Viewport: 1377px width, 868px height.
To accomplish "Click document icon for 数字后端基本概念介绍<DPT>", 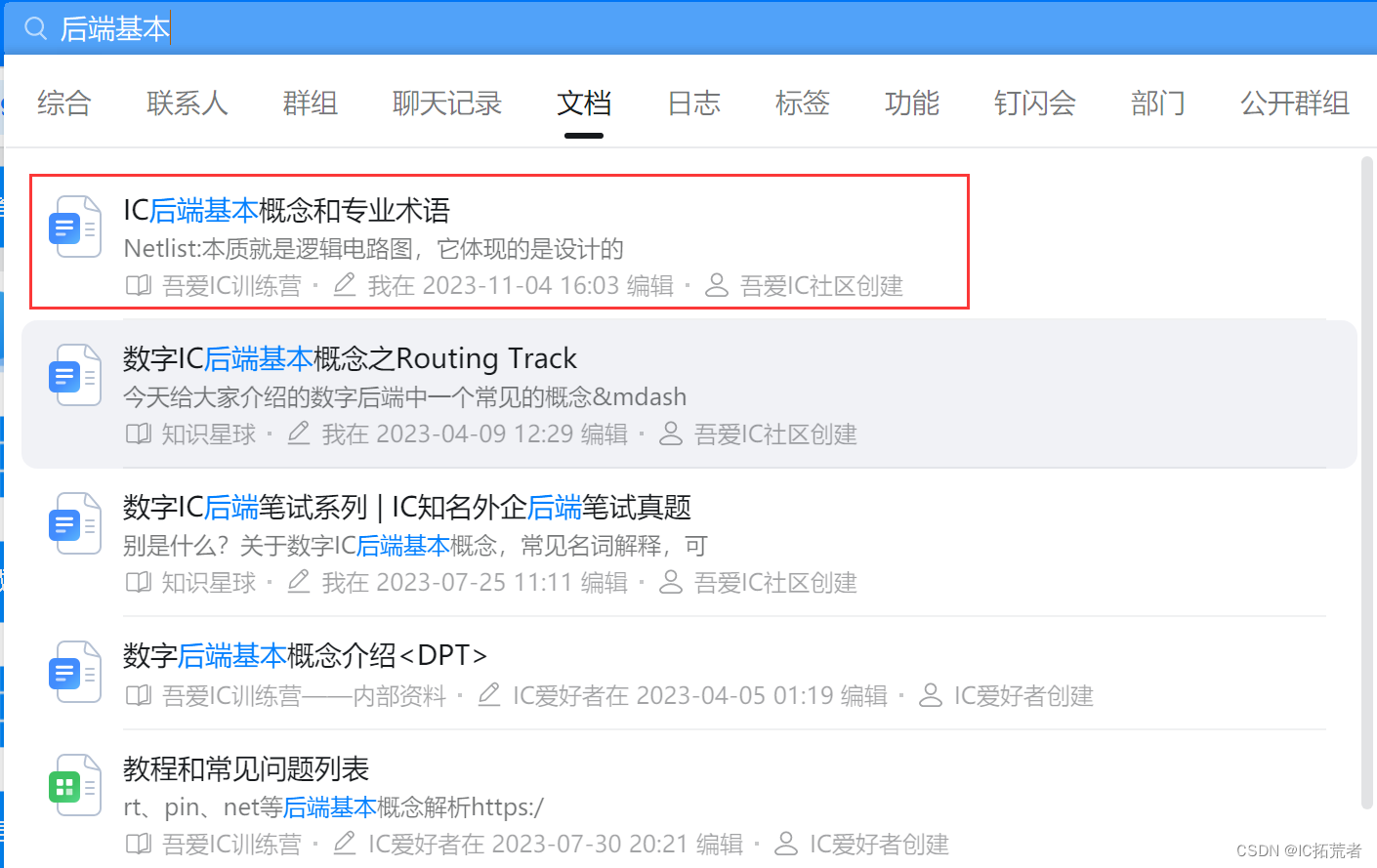I will [x=75, y=672].
